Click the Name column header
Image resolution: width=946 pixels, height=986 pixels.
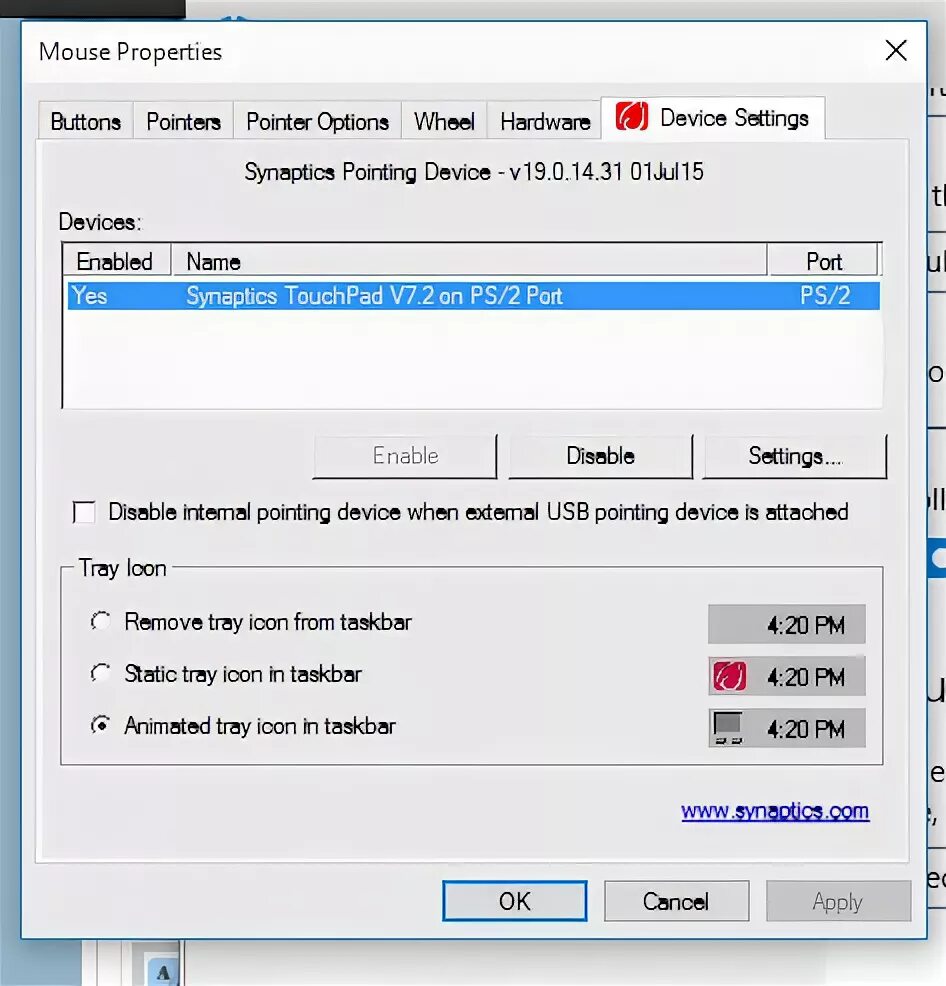pyautogui.click(x=469, y=260)
